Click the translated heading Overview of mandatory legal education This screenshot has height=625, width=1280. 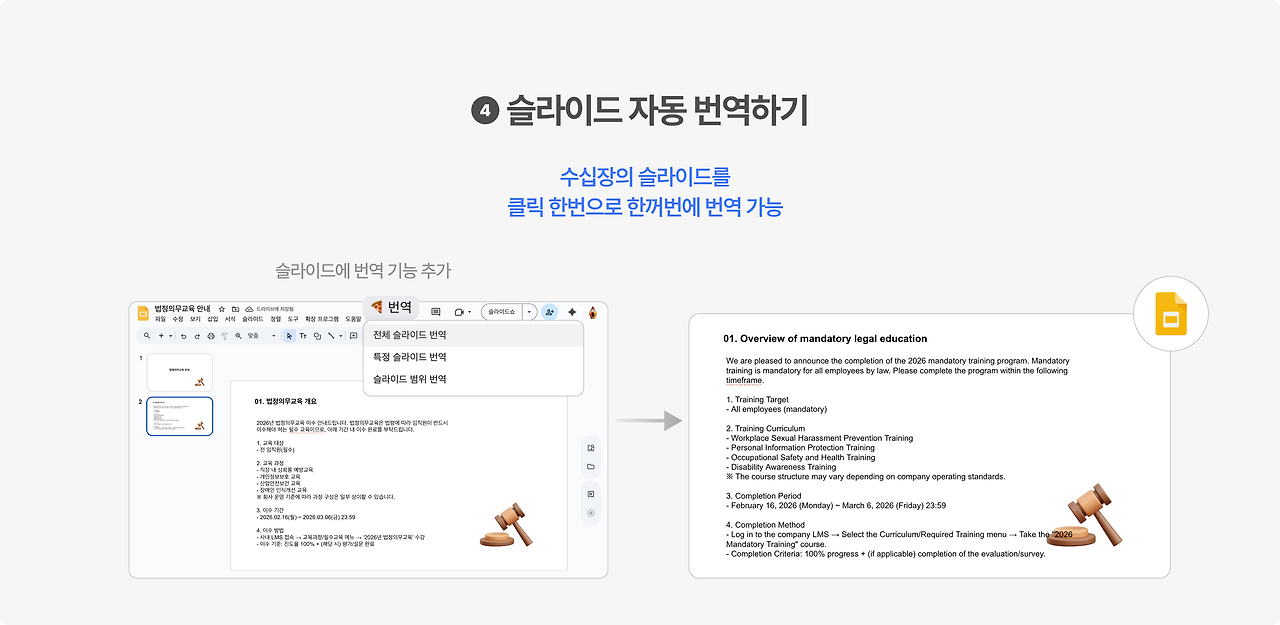coord(825,339)
